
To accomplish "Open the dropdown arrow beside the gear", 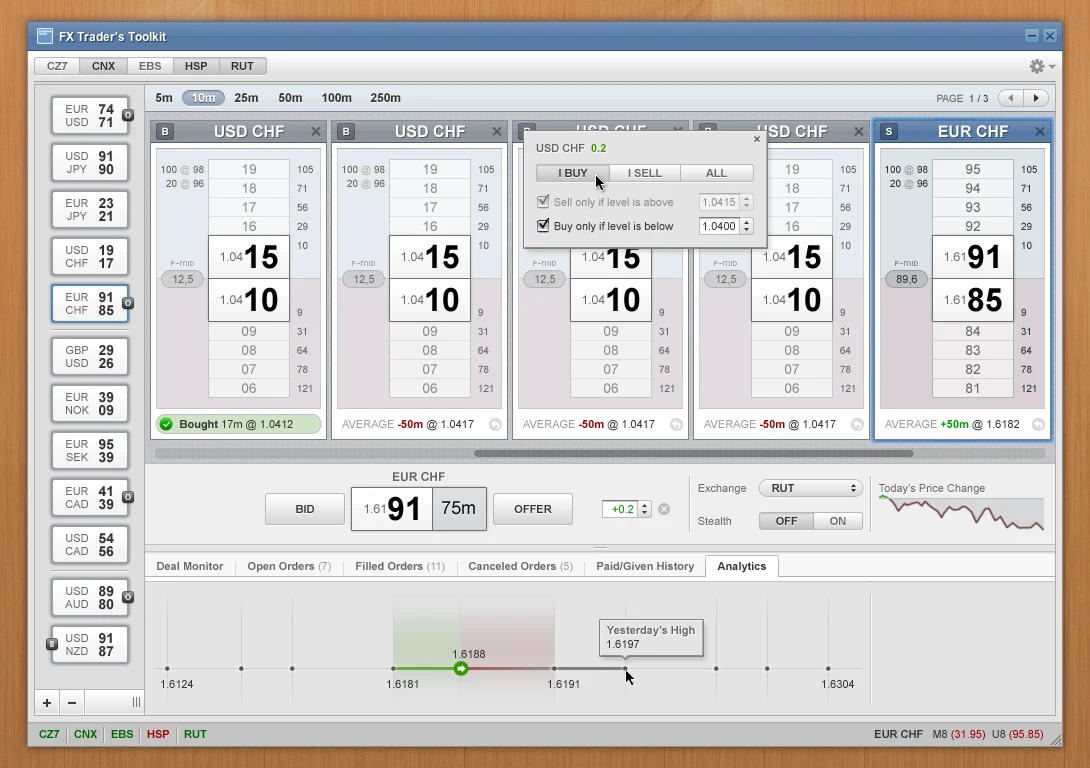I will 1052,67.
